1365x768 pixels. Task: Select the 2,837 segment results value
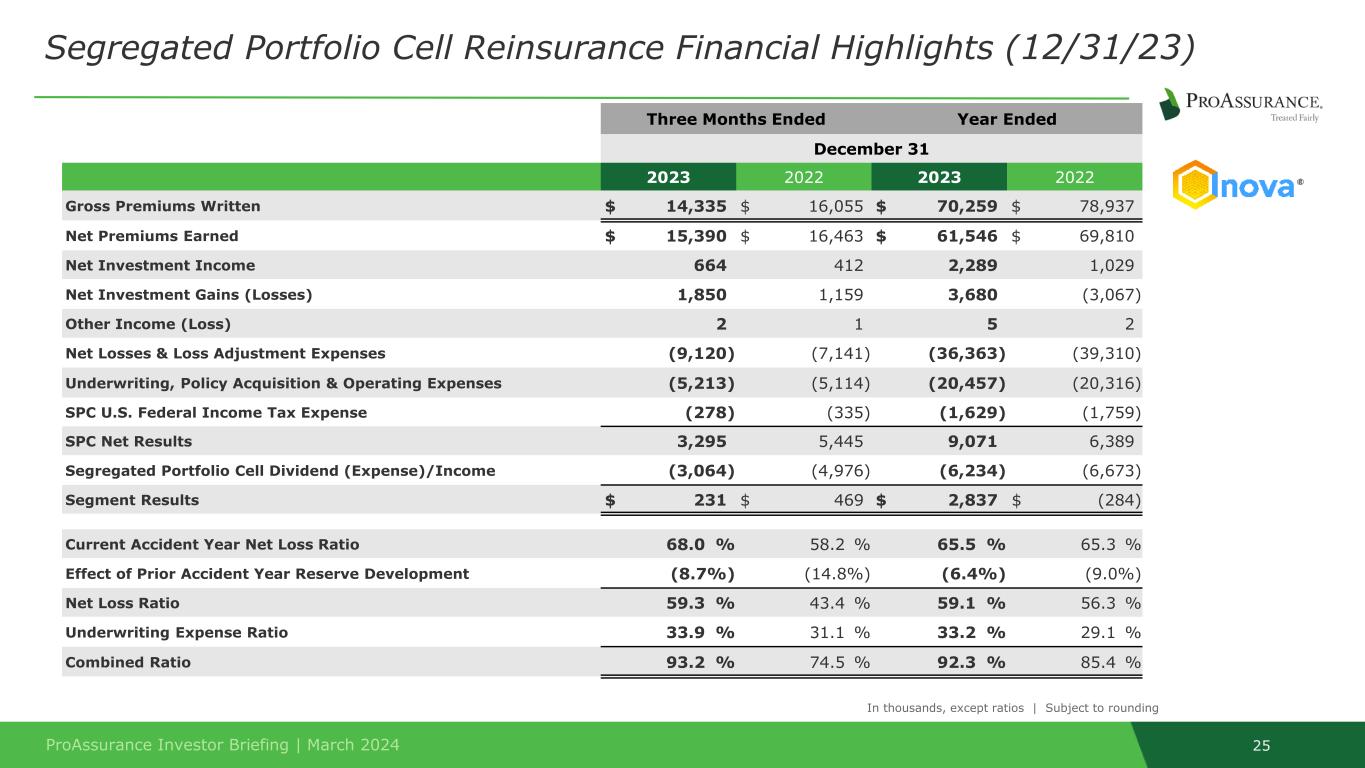click(969, 500)
